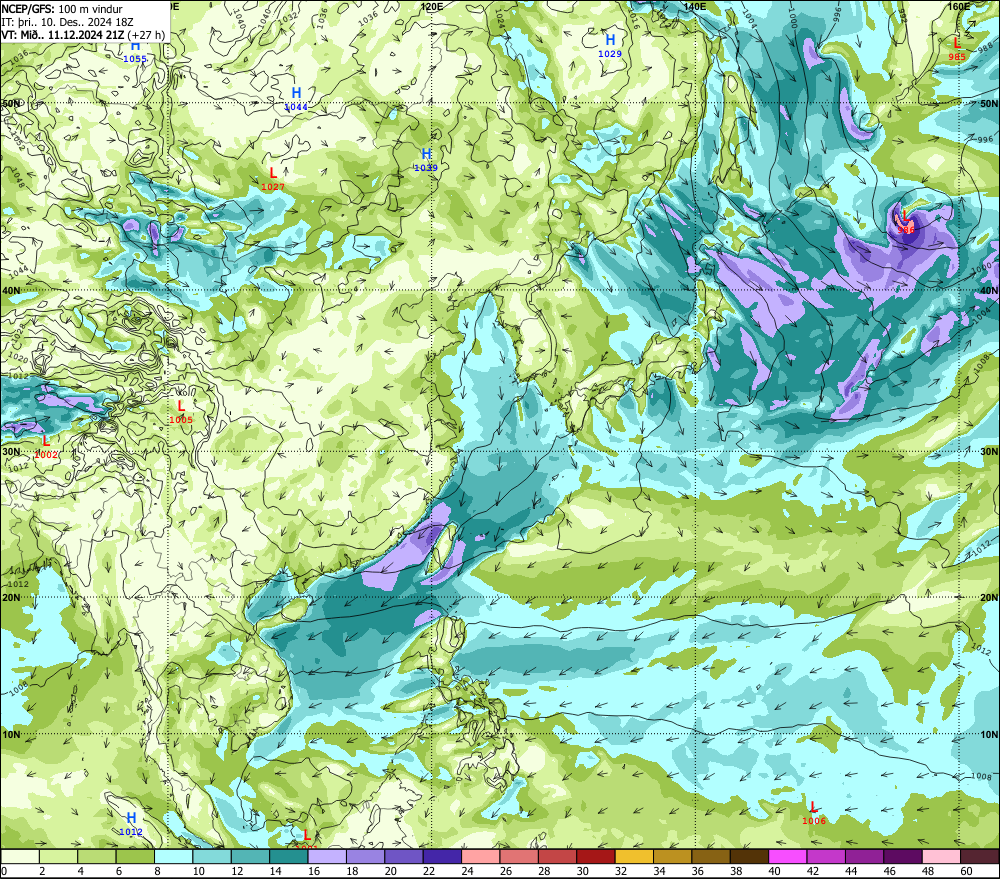Select the light green 2–4 legend swatch
The width and height of the screenshot is (1000, 879).
click(x=59, y=856)
